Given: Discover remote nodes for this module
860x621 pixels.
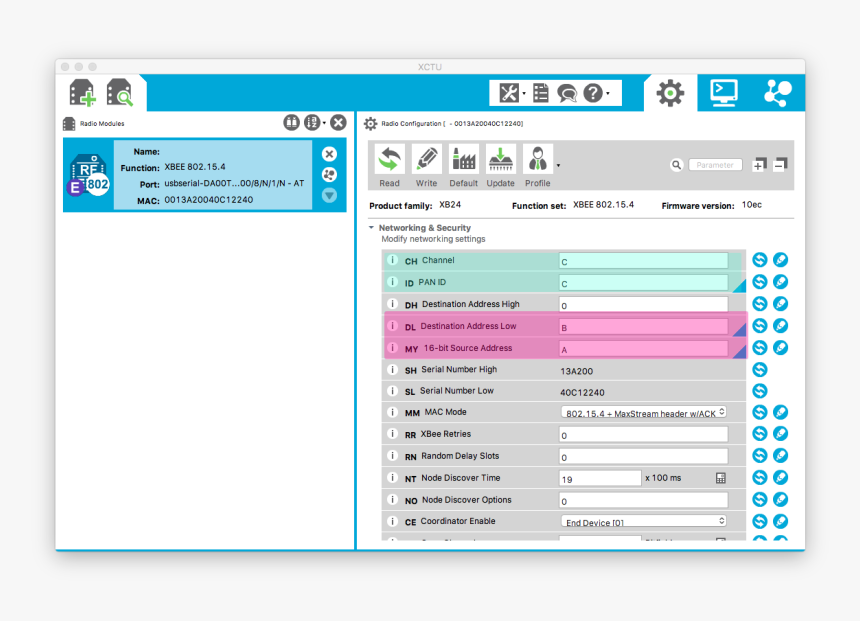Looking at the screenshot, I should coord(329,174).
